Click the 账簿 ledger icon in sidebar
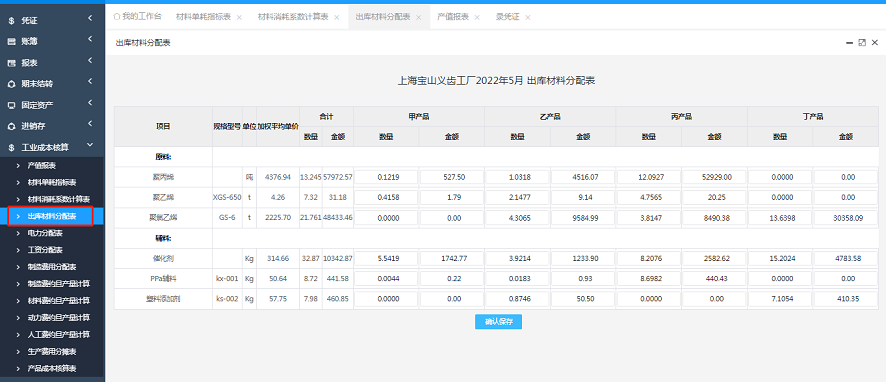Image resolution: width=886 pixels, height=382 pixels. (11, 41)
